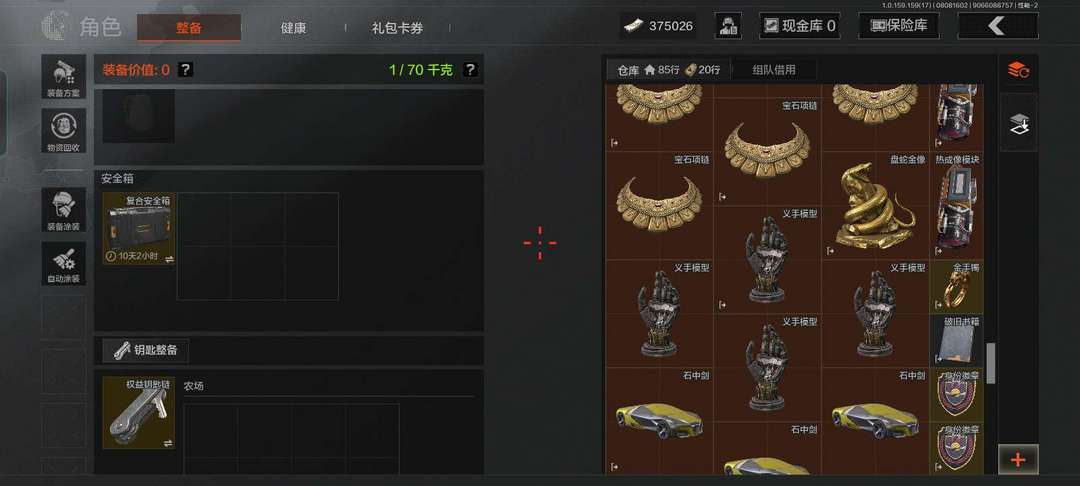Open the 保险库 button

[899, 26]
